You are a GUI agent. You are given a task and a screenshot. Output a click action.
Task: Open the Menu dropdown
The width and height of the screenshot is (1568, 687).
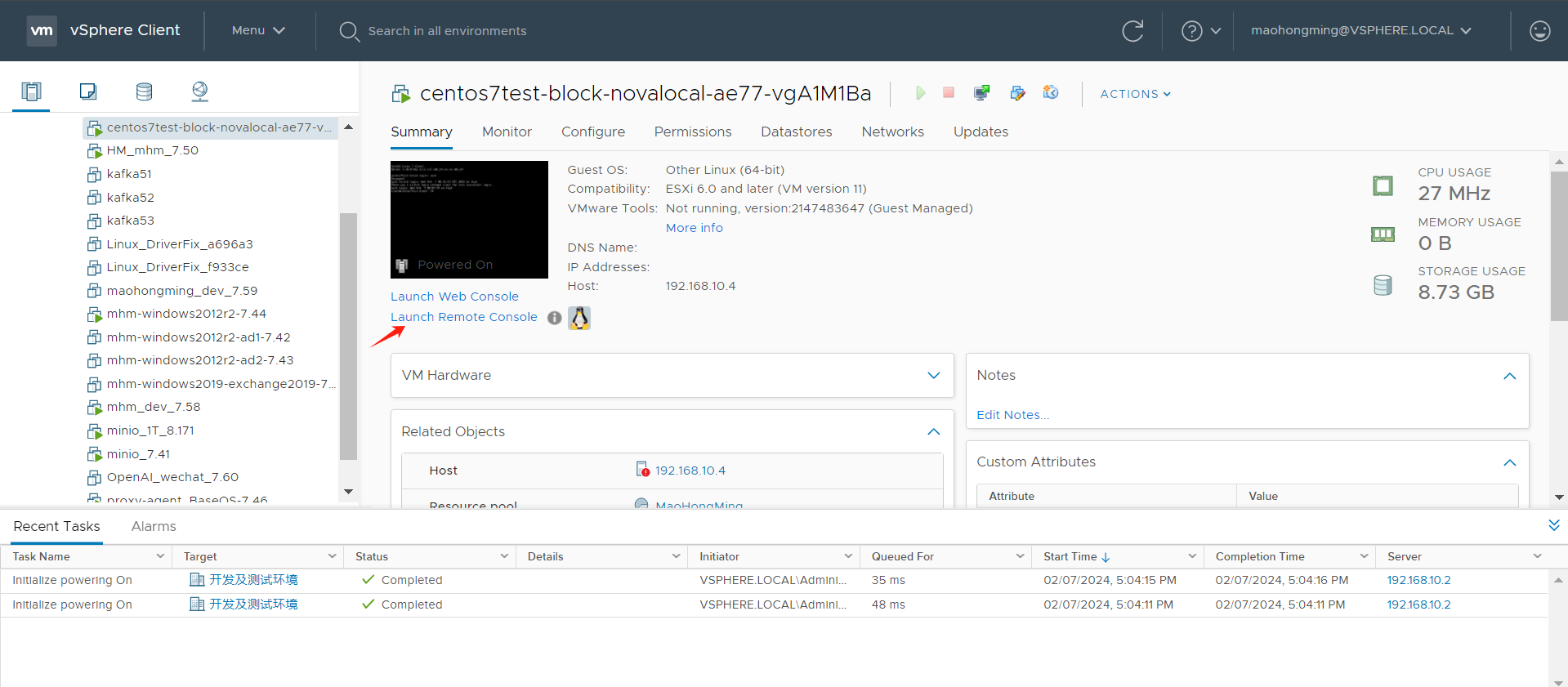coord(258,30)
